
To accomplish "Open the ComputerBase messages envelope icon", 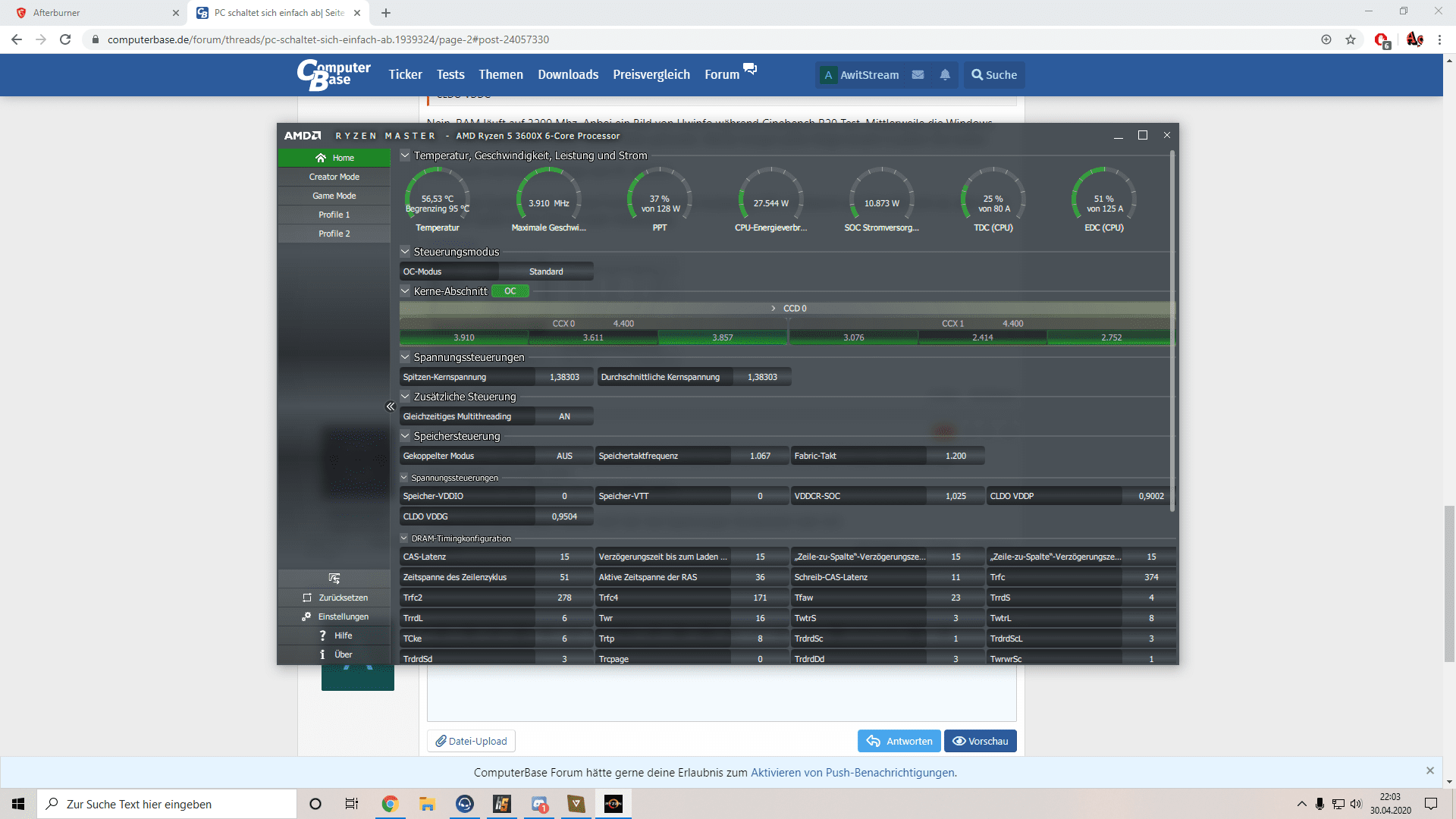I will pos(918,75).
